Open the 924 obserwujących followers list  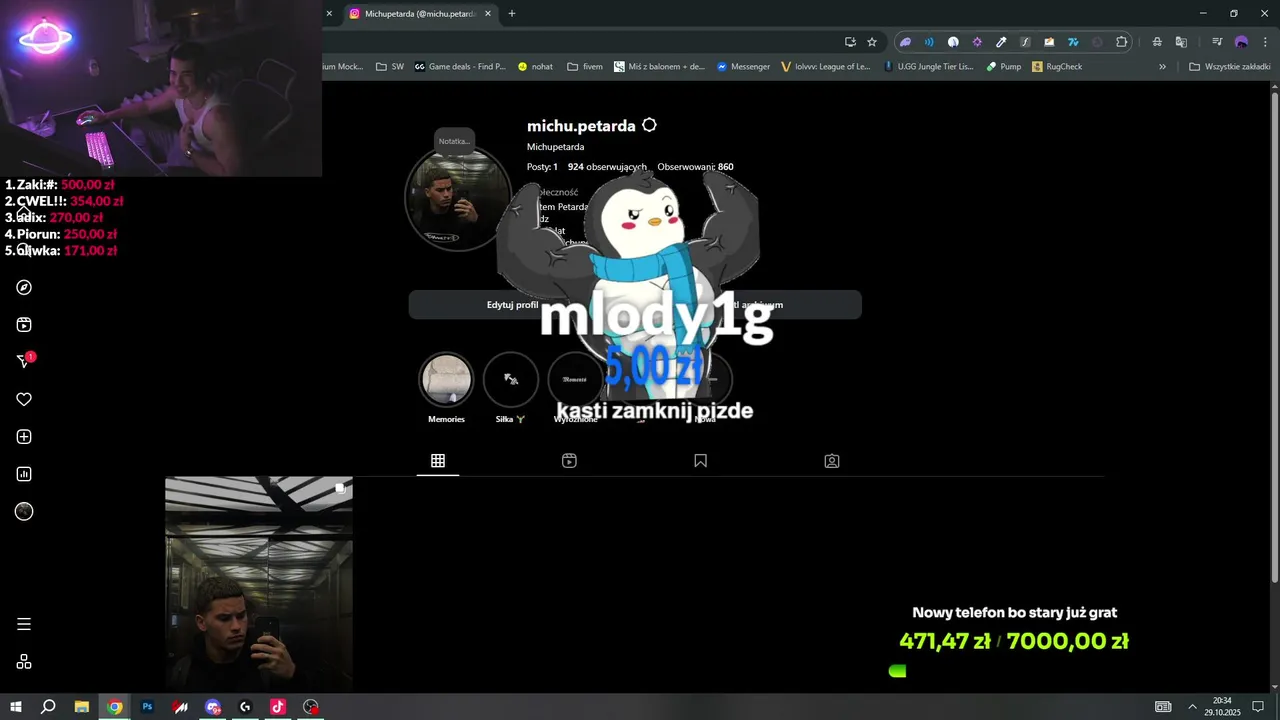pyautogui.click(x=607, y=167)
